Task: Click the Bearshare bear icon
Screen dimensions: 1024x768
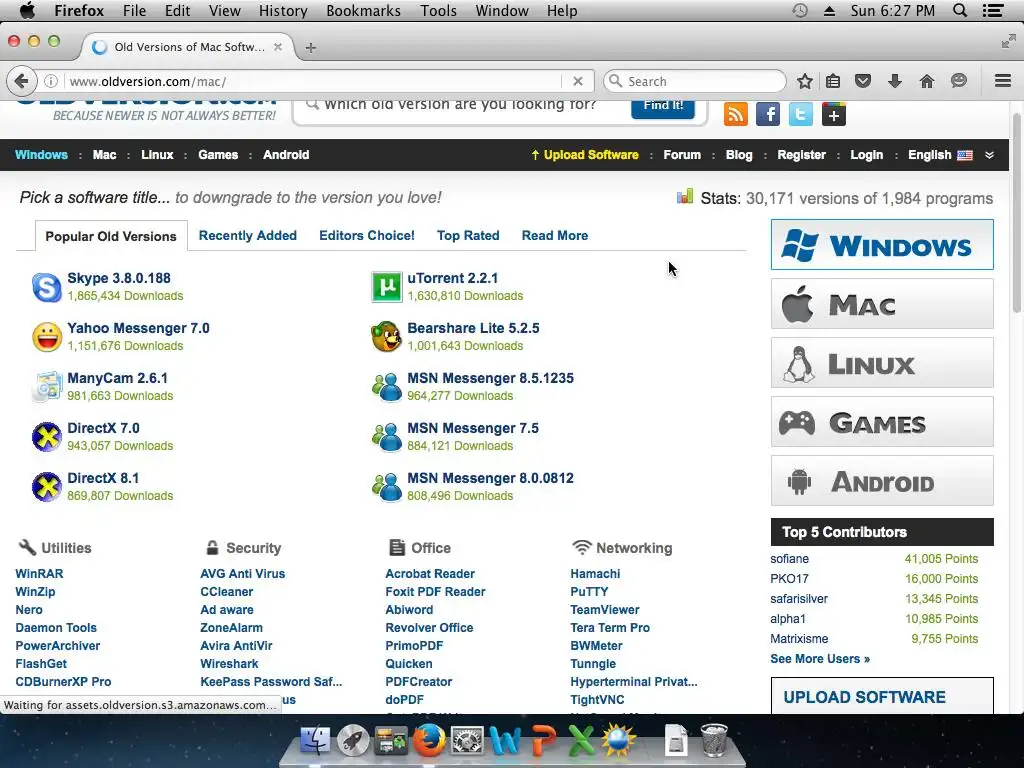Action: point(387,337)
